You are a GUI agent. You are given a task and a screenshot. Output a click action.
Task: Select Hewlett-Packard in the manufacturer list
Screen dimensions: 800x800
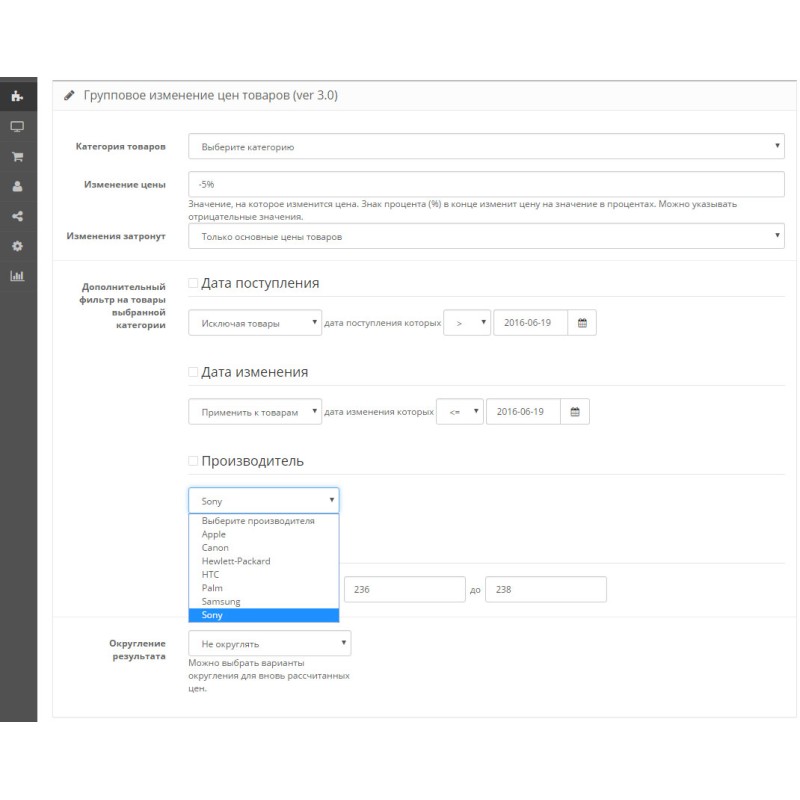coord(236,561)
